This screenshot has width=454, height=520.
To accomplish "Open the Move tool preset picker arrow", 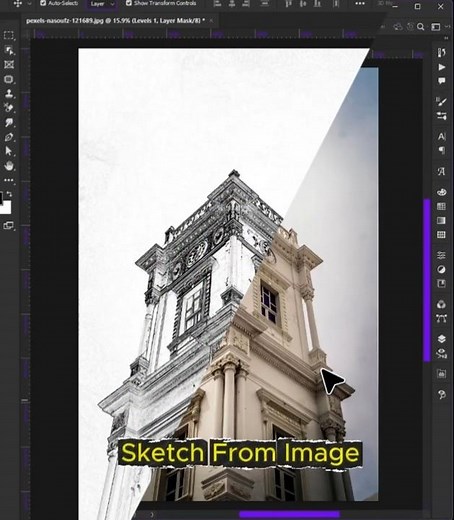I will (29, 4).
